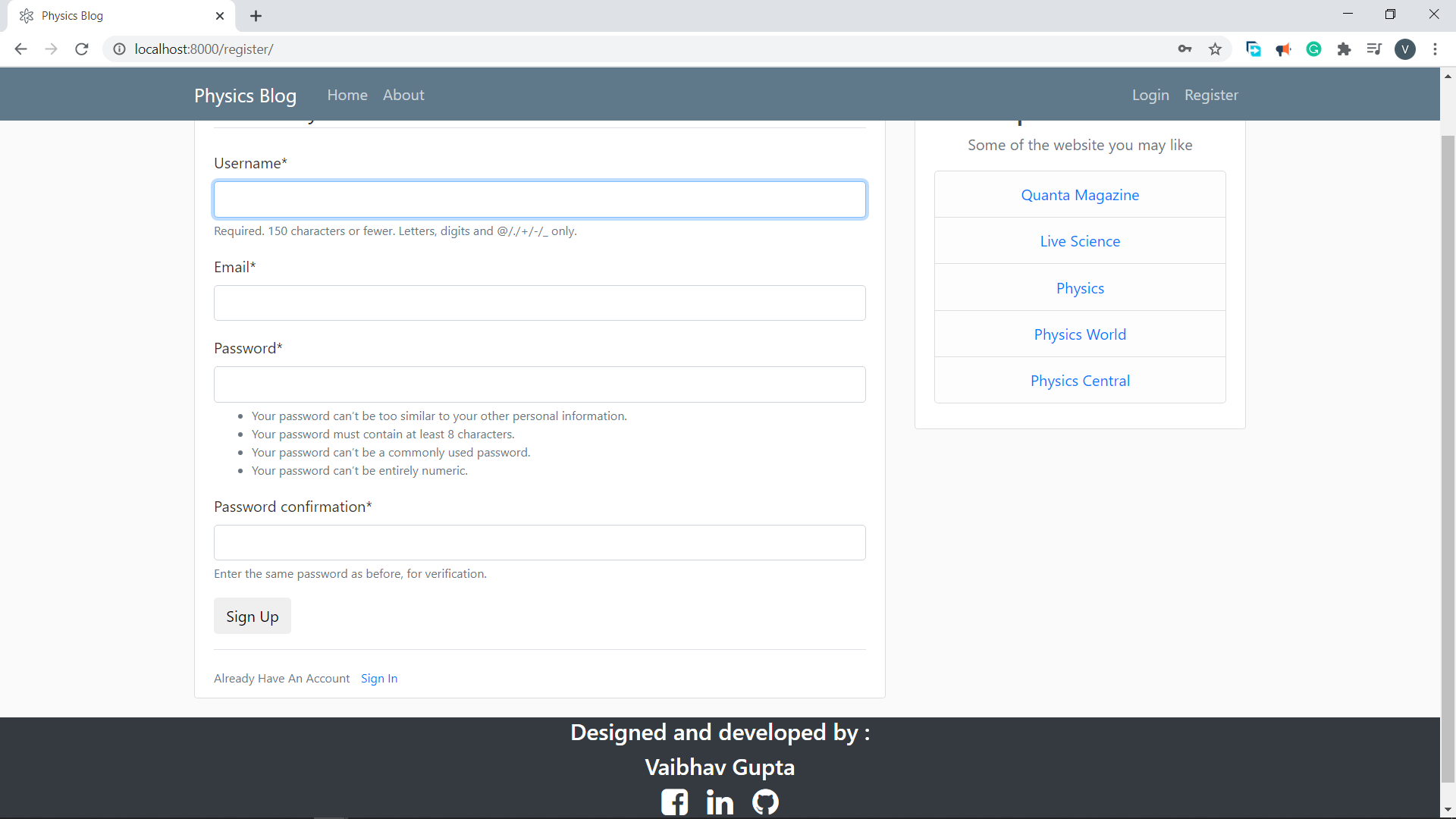
Task: Click the Password confirmation field
Action: coord(540,542)
